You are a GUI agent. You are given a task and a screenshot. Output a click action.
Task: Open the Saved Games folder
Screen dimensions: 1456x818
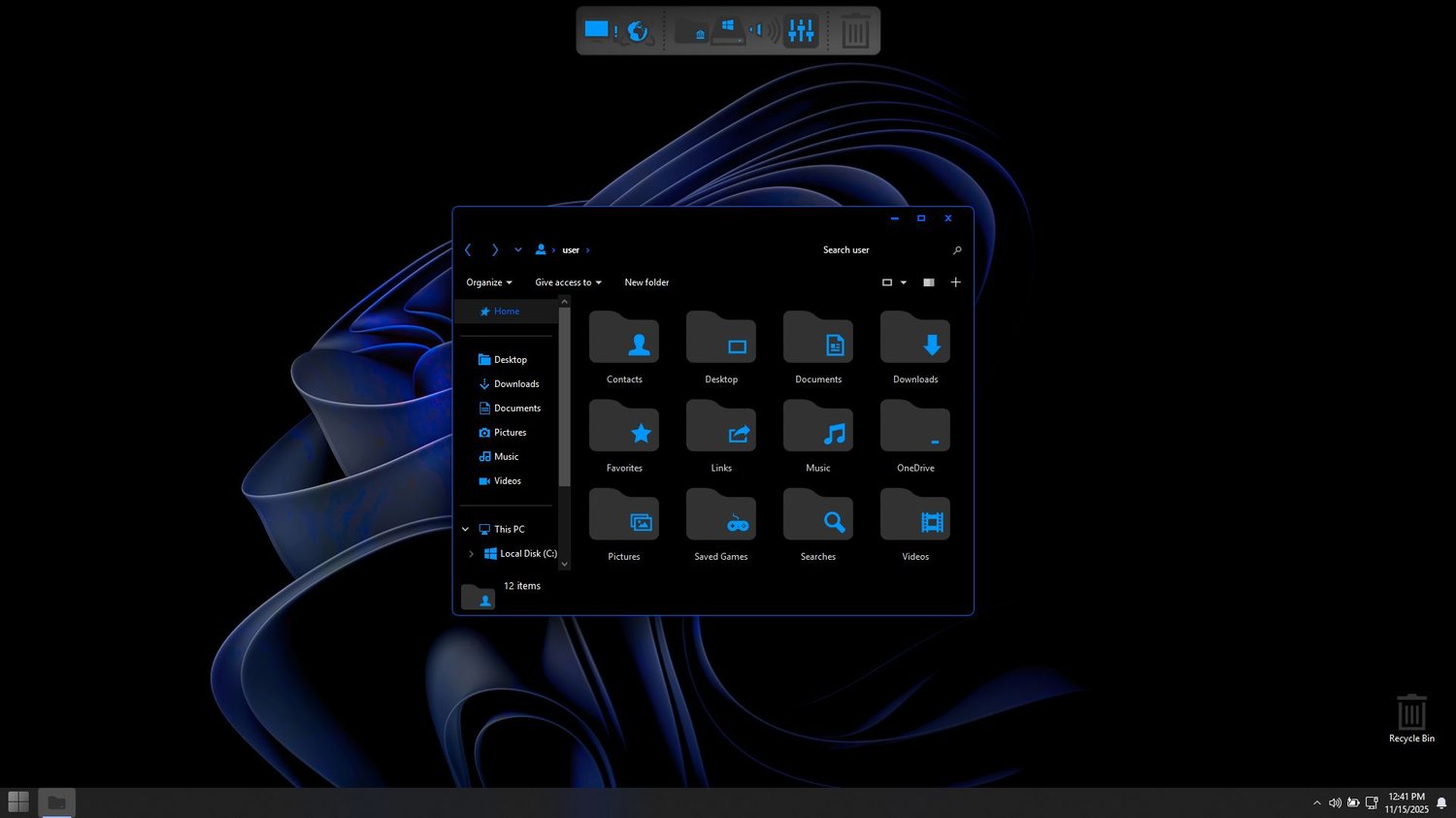pos(720,517)
